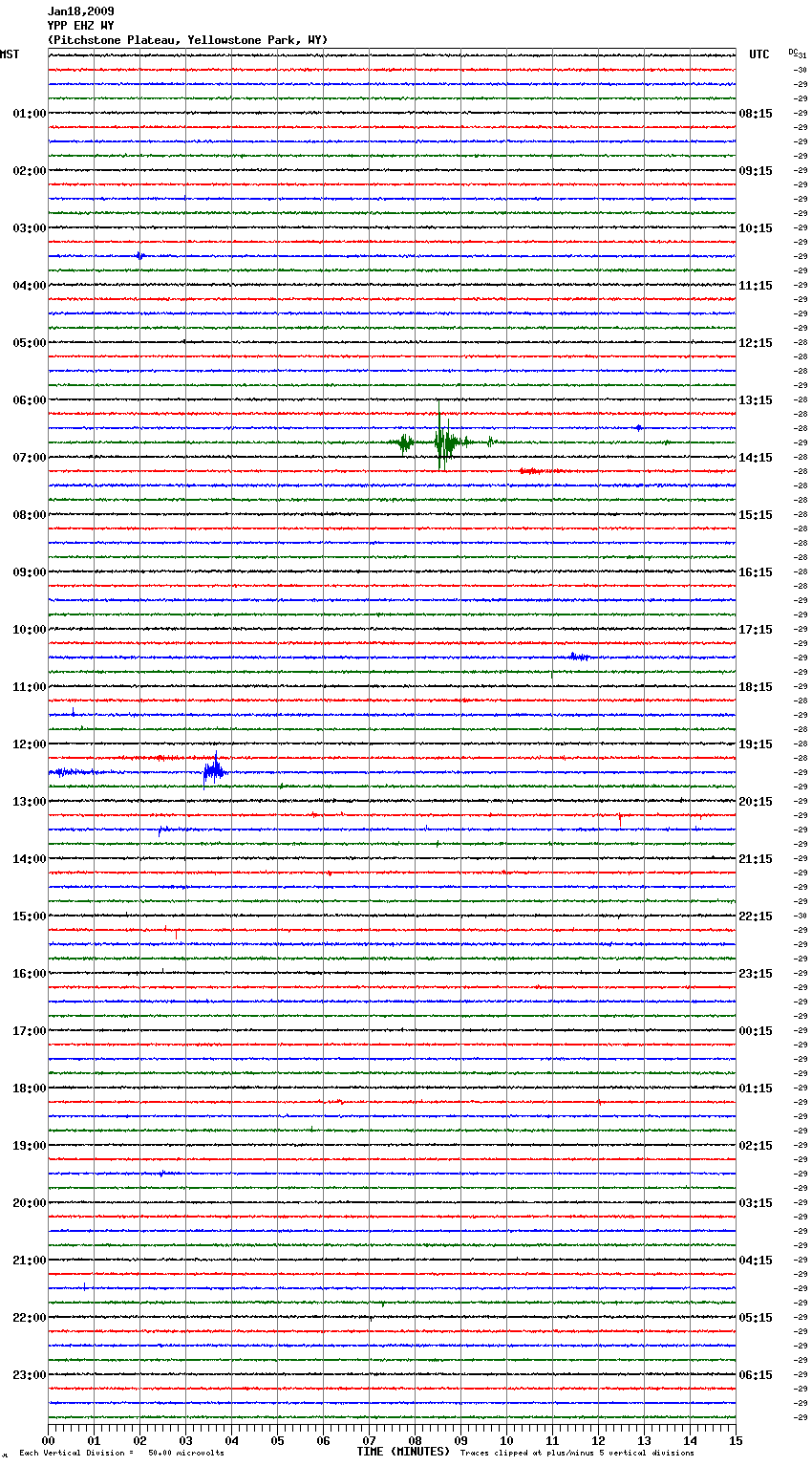
Task: Click the 02:15 UTC time label
Action: 756,1146
